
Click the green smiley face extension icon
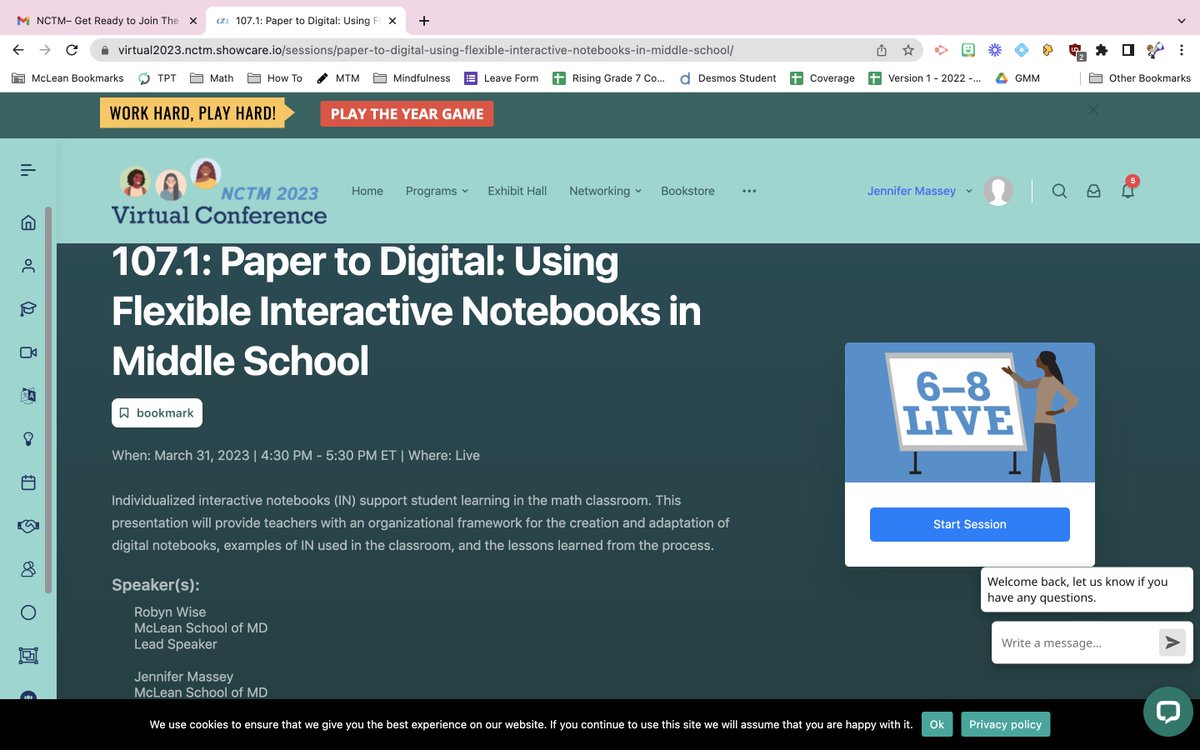968,49
